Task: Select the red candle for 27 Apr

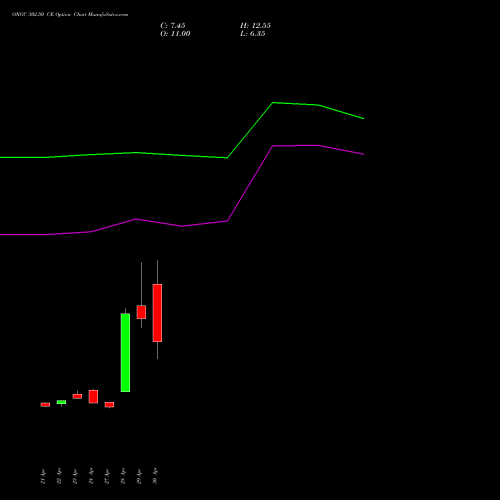Action: (x=109, y=405)
